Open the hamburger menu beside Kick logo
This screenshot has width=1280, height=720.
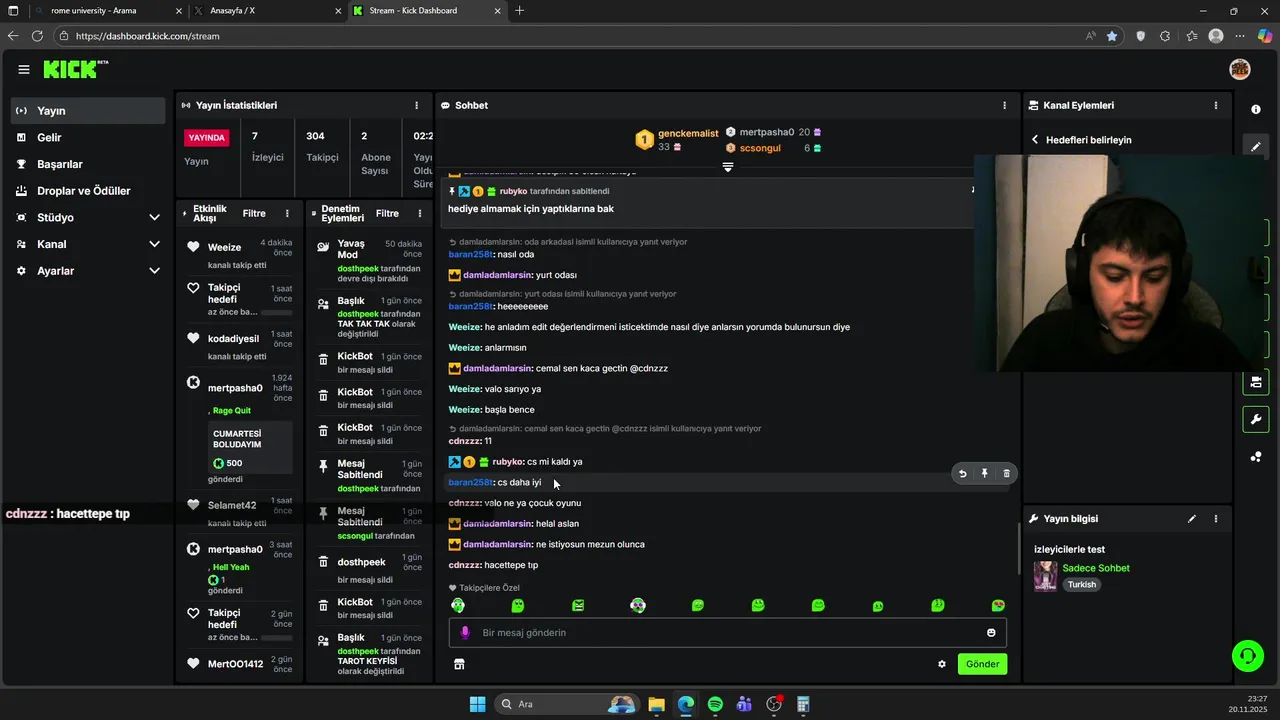[x=23, y=69]
